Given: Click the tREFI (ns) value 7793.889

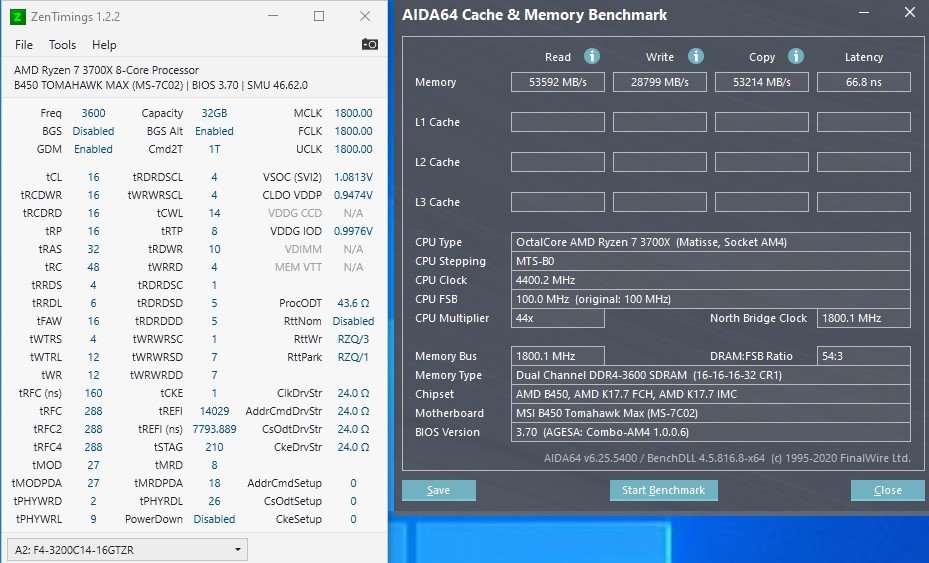Looking at the screenshot, I should (214, 428).
